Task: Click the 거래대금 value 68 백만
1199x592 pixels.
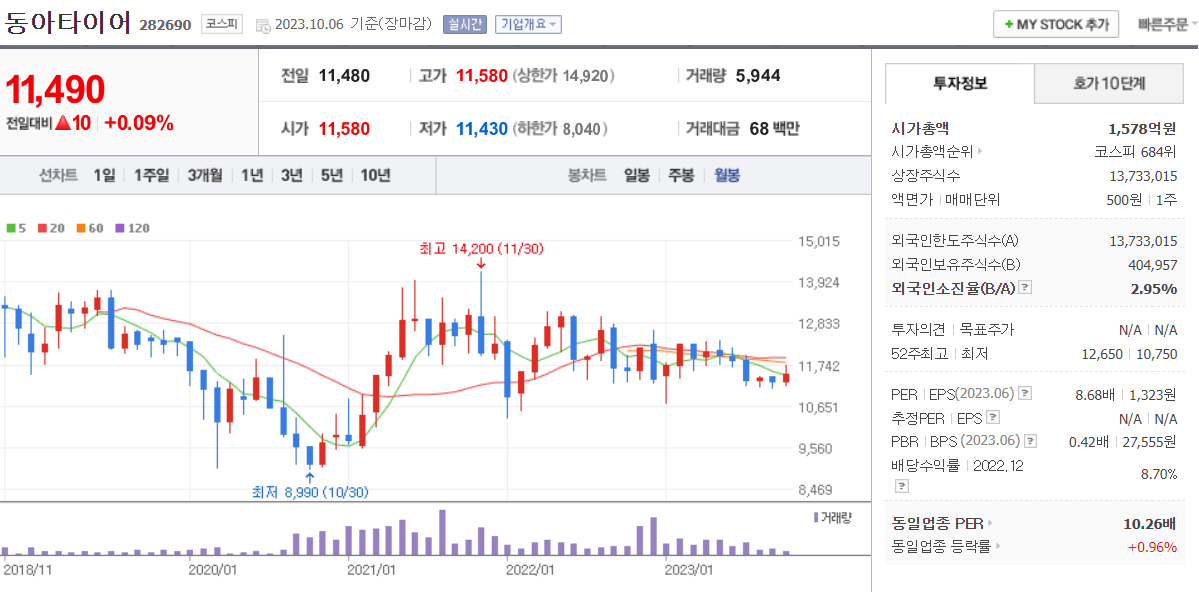Action: coord(774,128)
